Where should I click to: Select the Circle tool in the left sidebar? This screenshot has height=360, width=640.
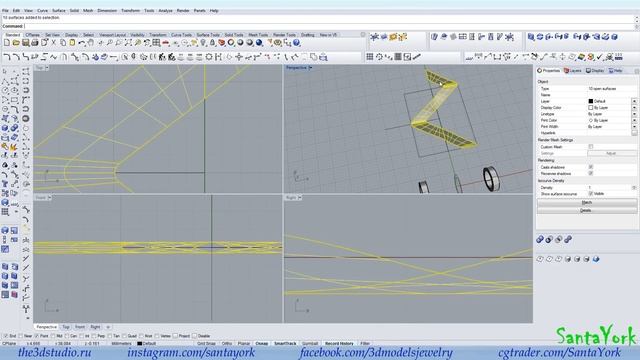click(x=5, y=90)
